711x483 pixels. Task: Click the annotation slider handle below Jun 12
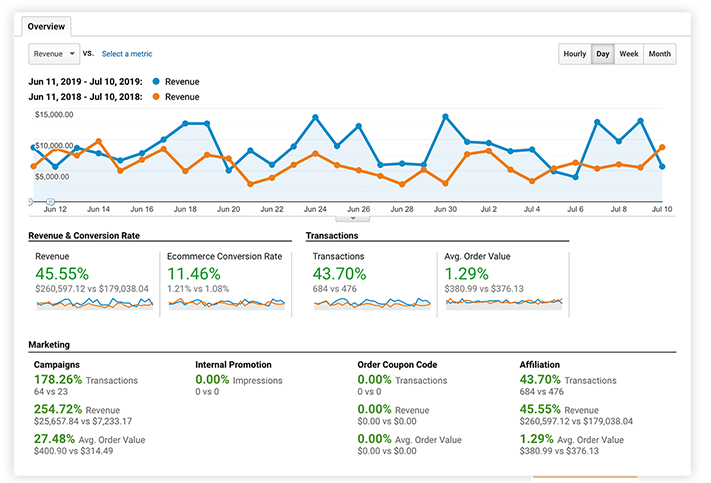[x=51, y=201]
